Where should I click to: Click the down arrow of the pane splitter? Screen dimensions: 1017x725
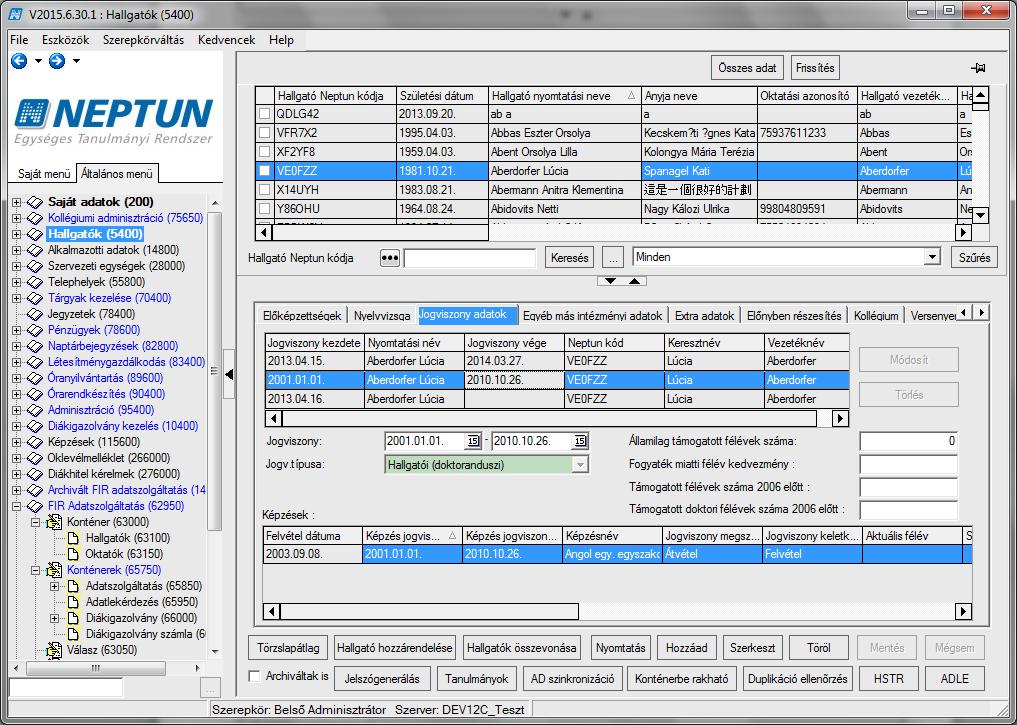tap(610, 281)
